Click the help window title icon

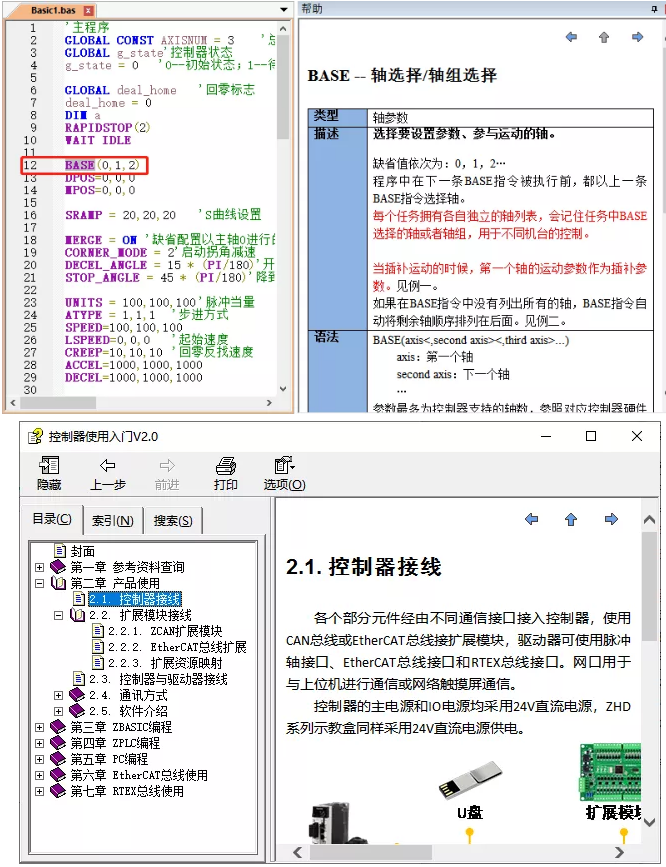(35, 436)
